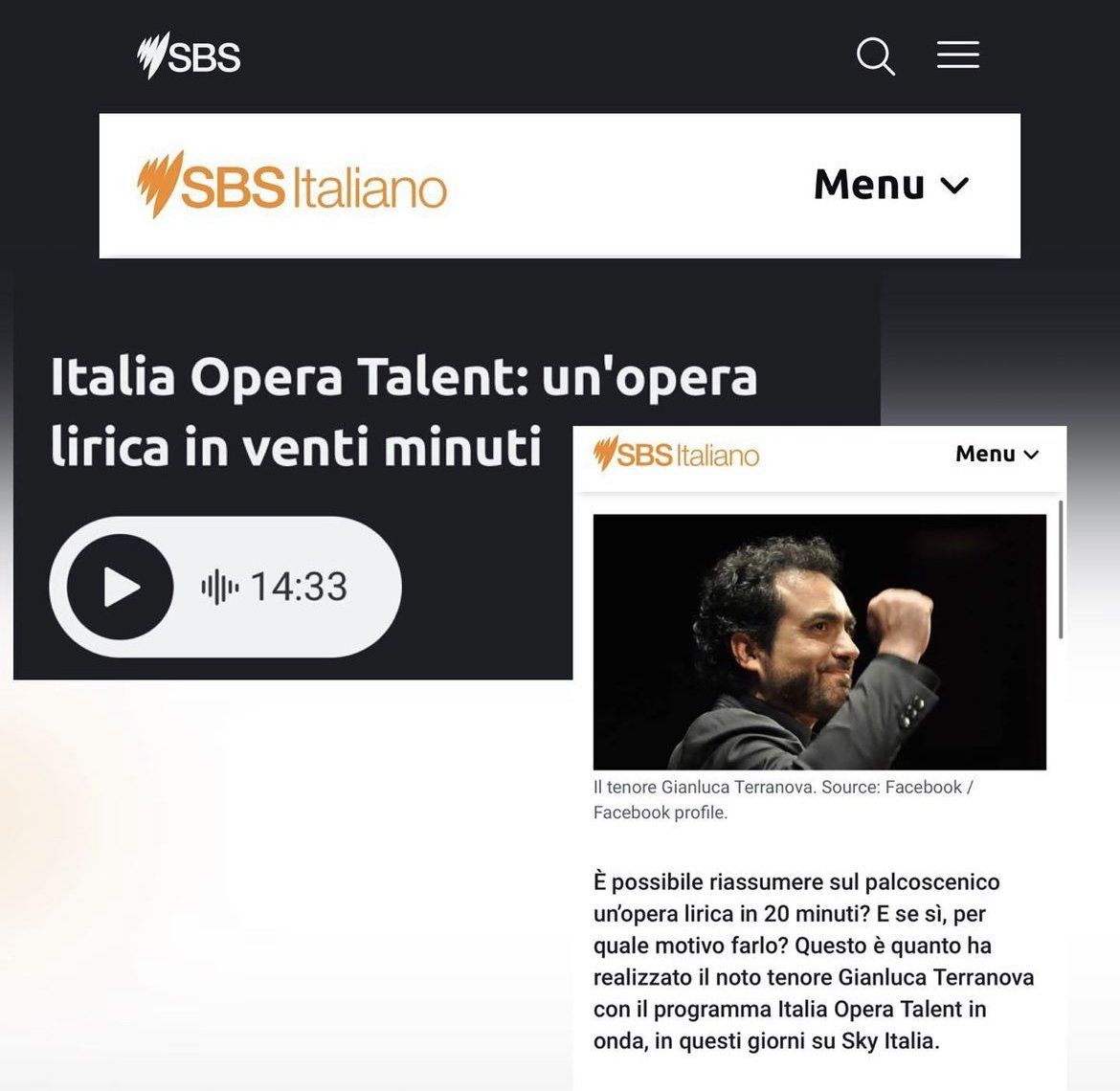1120x1091 pixels.
Task: Click the Italia Opera Talent headline
Action: click(404, 412)
